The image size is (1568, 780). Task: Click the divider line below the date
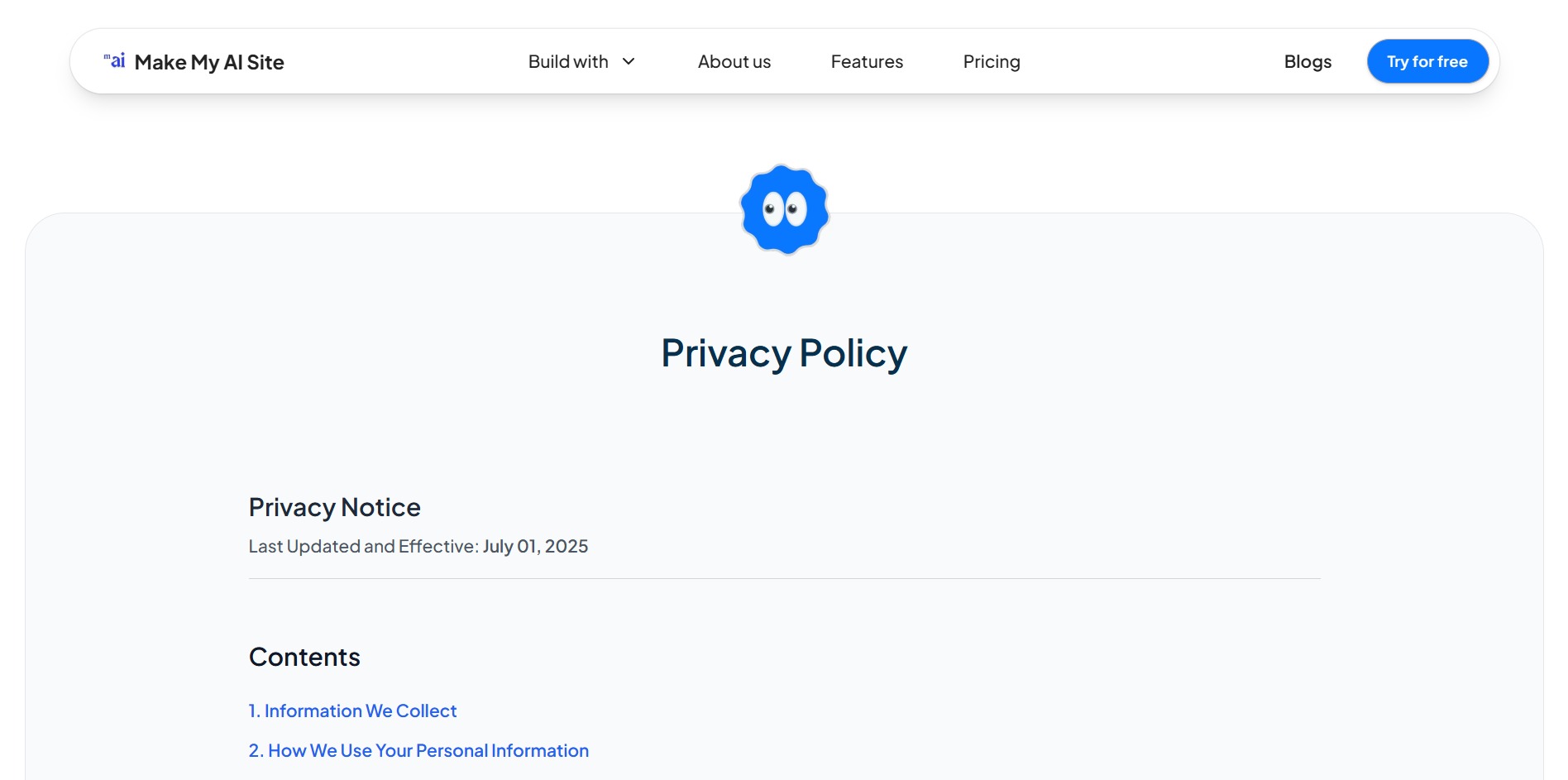784,578
